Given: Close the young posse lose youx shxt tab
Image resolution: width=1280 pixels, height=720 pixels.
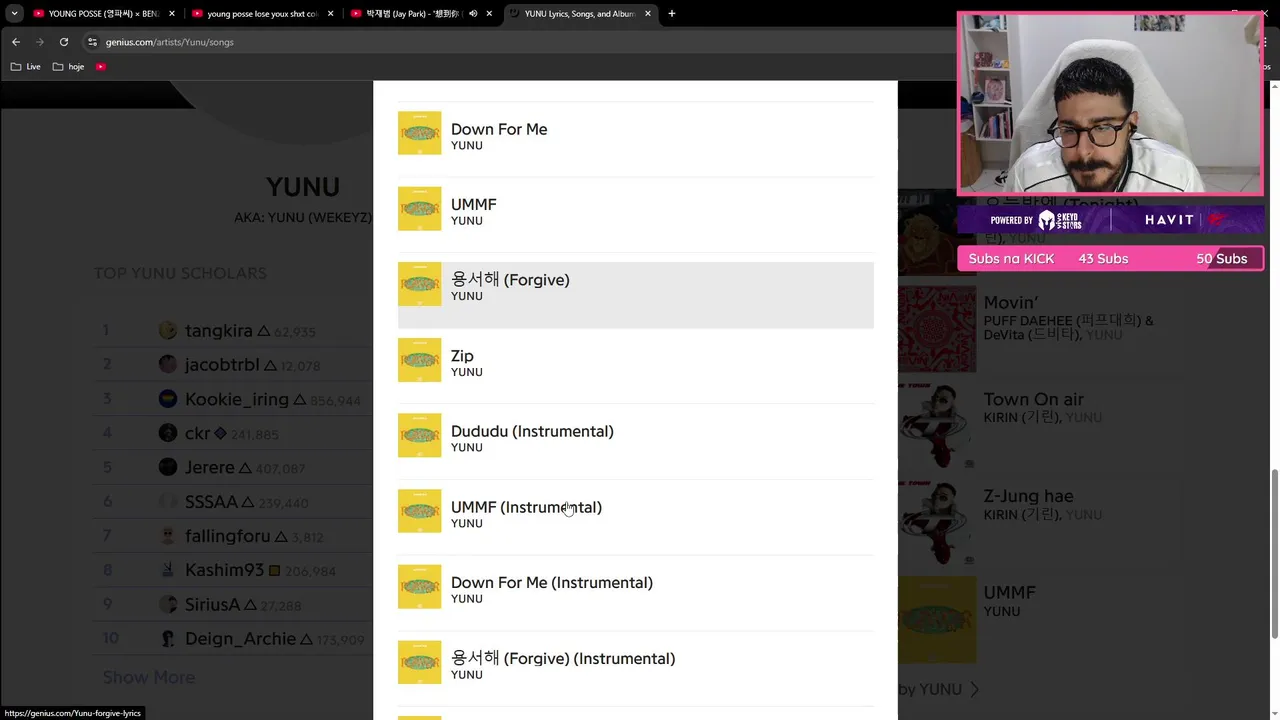Looking at the screenshot, I should coord(331,14).
